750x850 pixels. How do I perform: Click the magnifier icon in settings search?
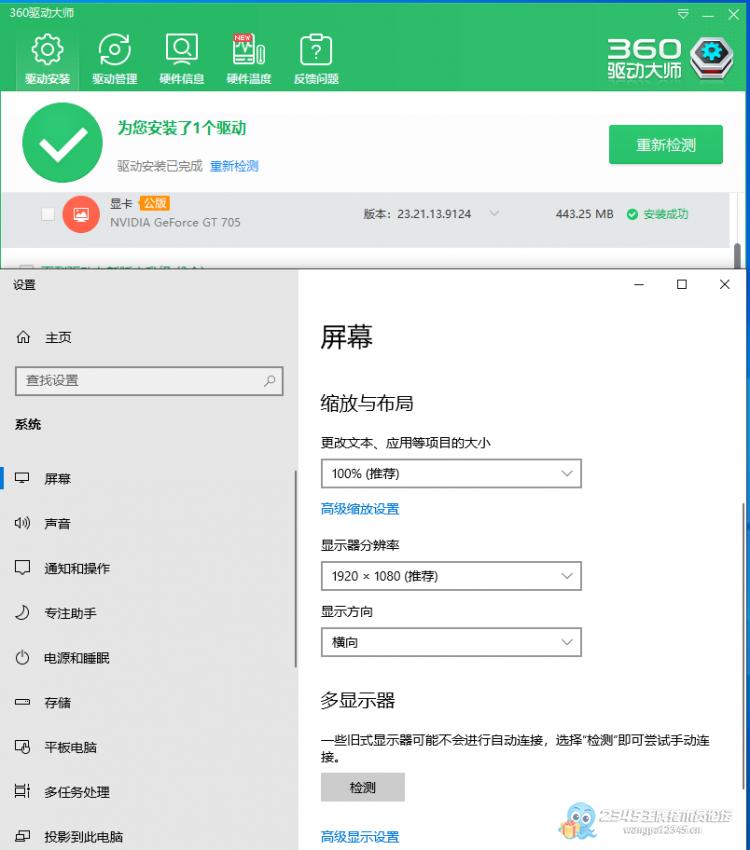click(269, 381)
